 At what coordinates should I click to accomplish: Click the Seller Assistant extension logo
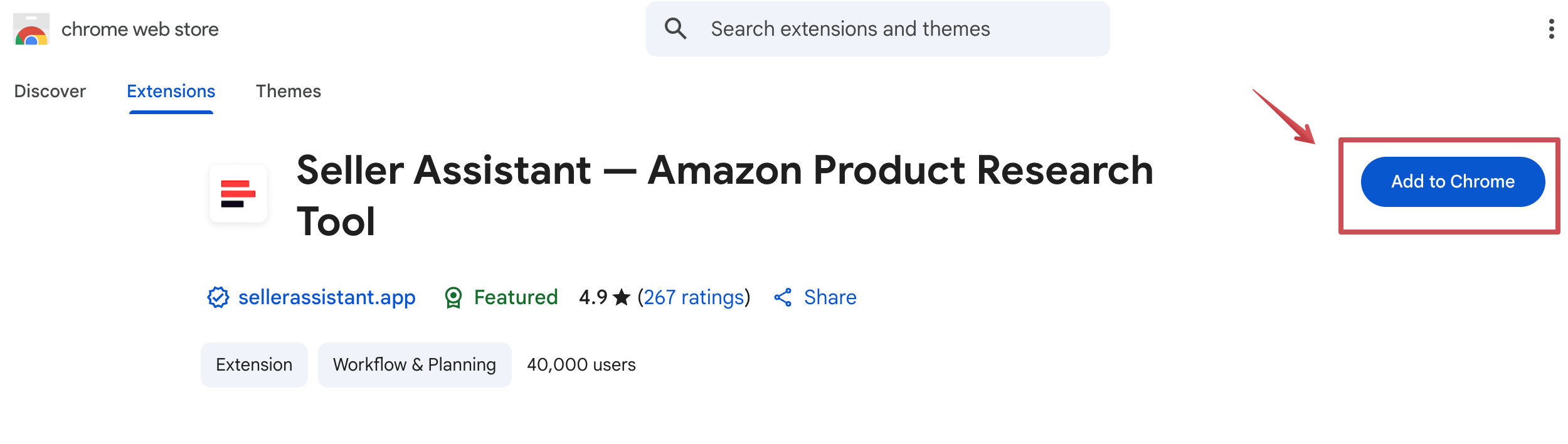pyautogui.click(x=238, y=194)
